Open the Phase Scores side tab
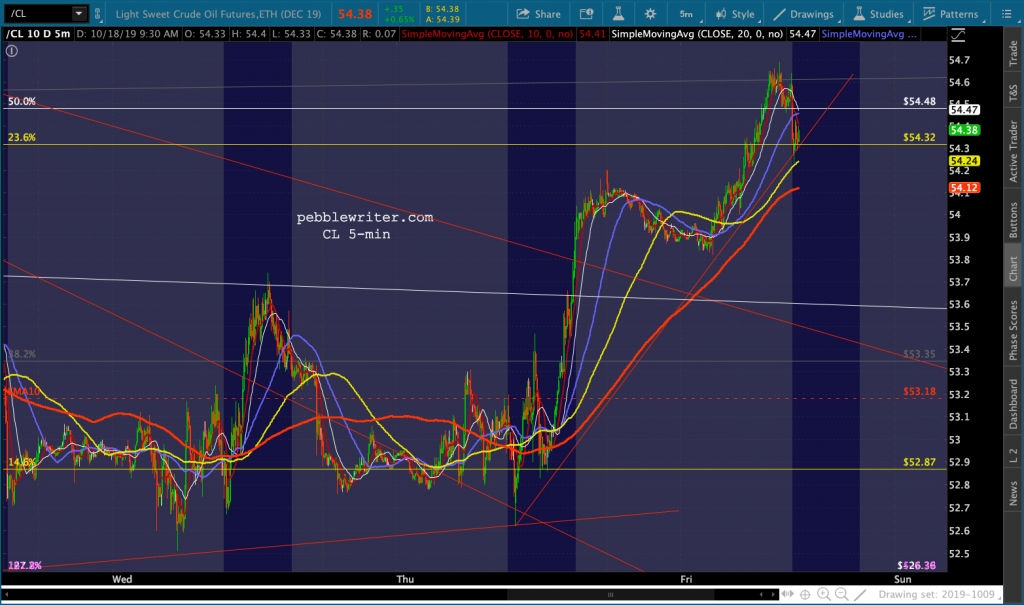1024x605 pixels. click(x=1013, y=331)
